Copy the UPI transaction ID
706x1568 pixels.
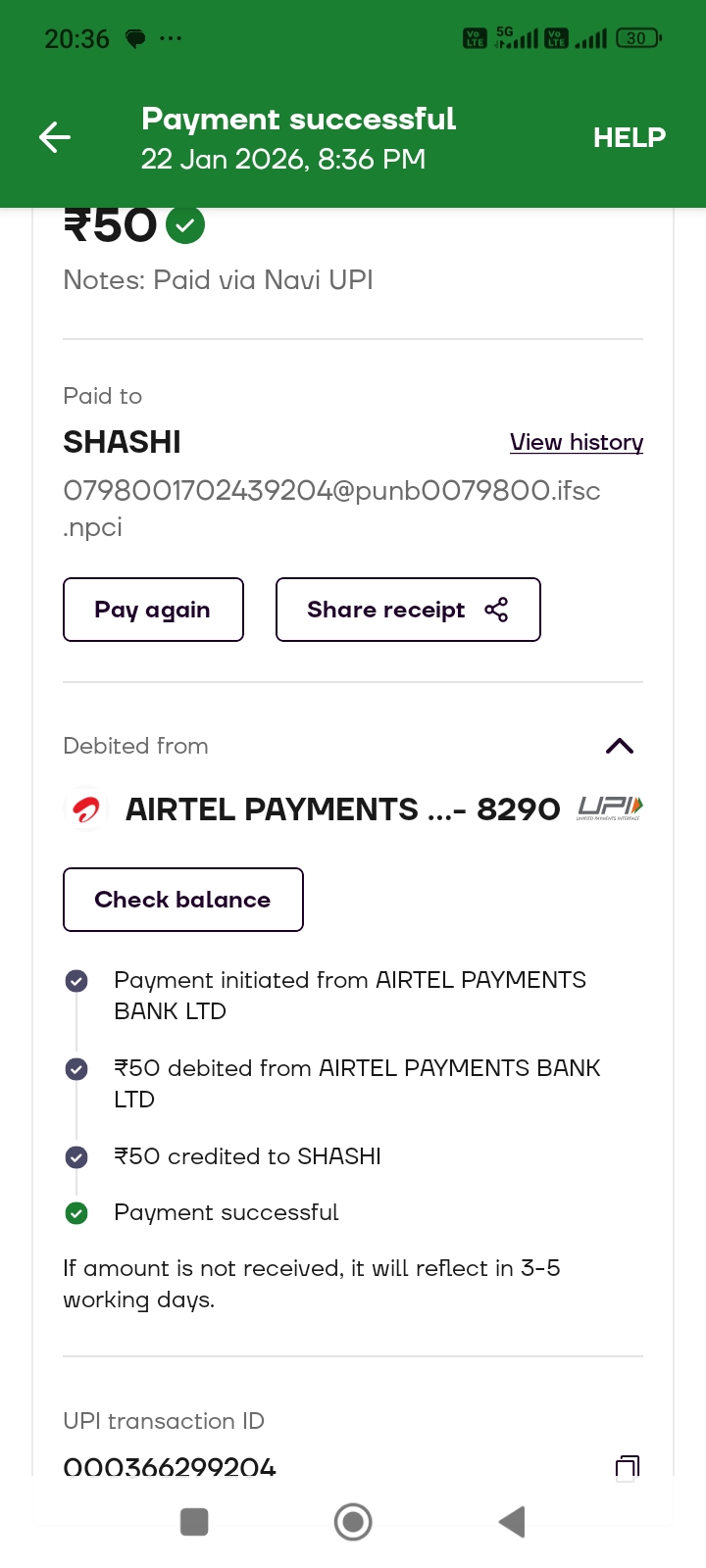(627, 1466)
